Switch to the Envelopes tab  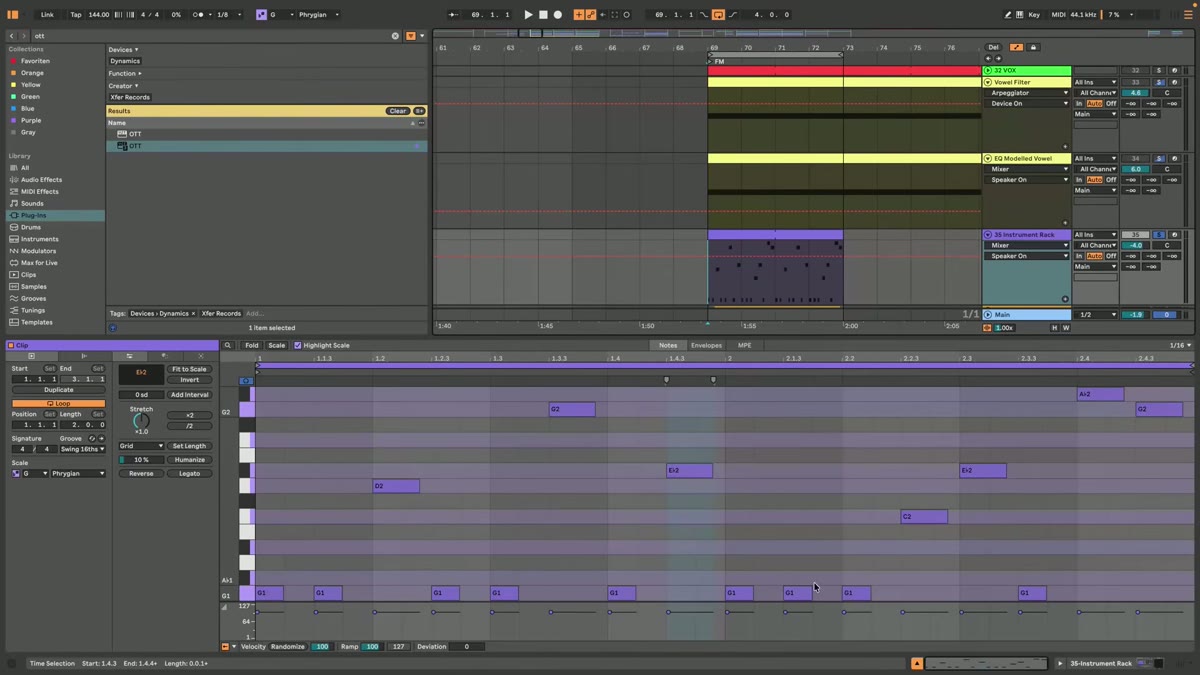706,345
